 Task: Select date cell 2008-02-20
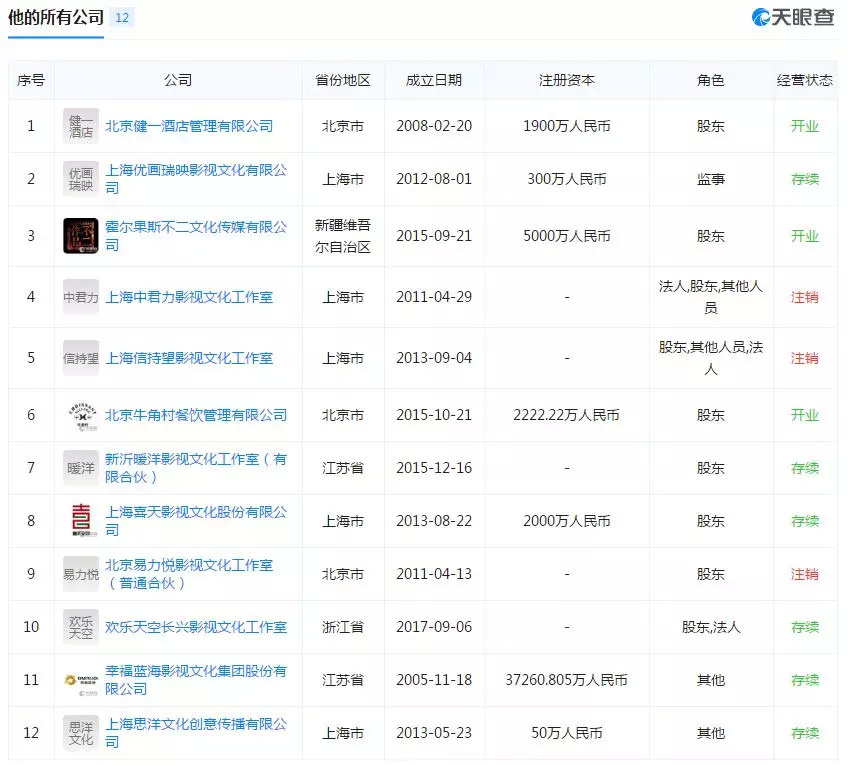coord(434,126)
